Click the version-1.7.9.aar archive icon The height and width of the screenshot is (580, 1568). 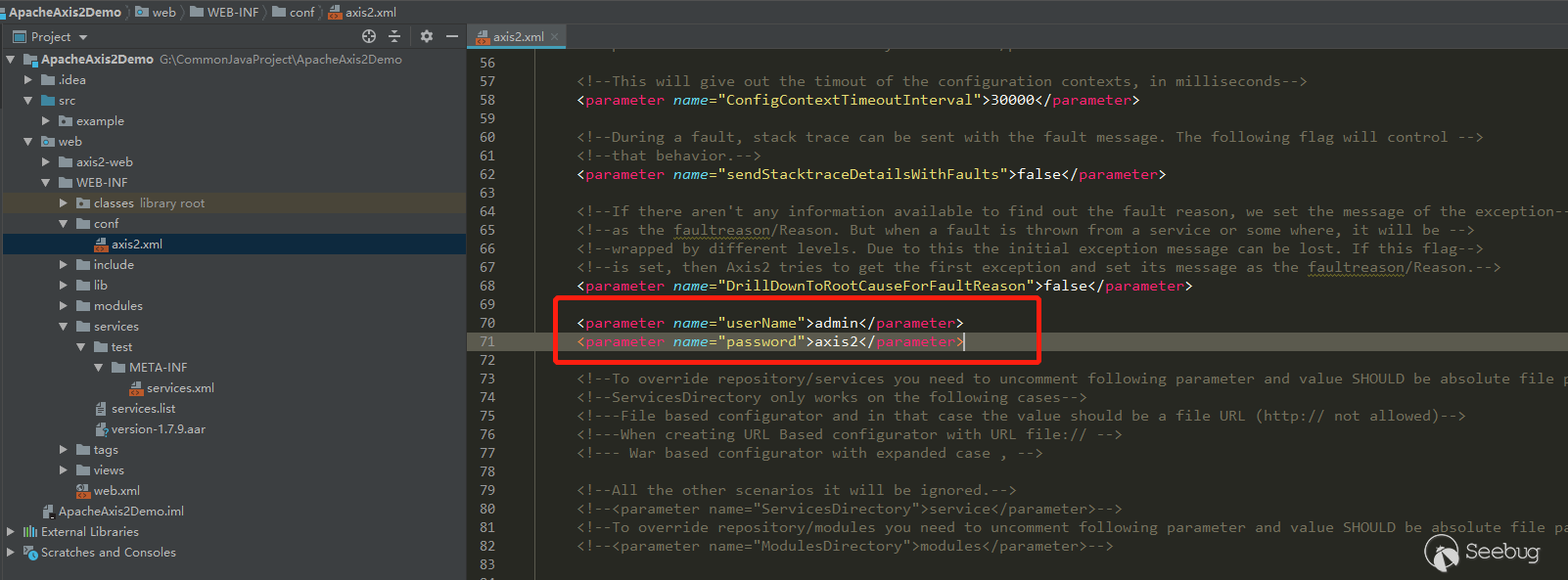click(101, 429)
